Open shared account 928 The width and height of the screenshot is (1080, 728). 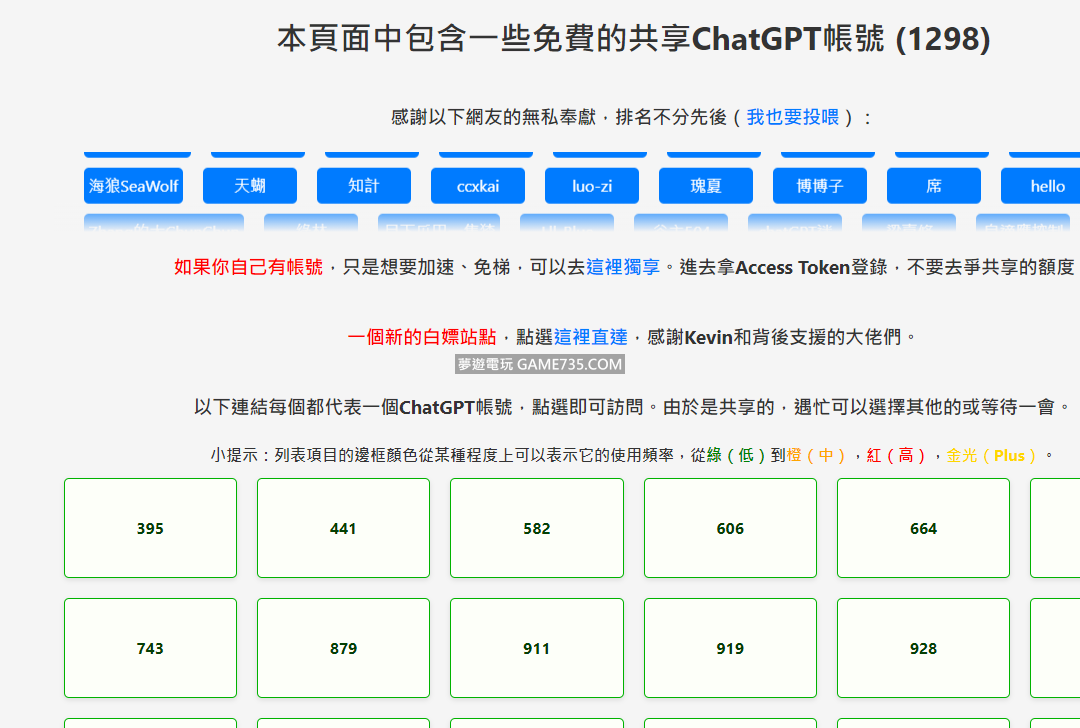(x=924, y=648)
